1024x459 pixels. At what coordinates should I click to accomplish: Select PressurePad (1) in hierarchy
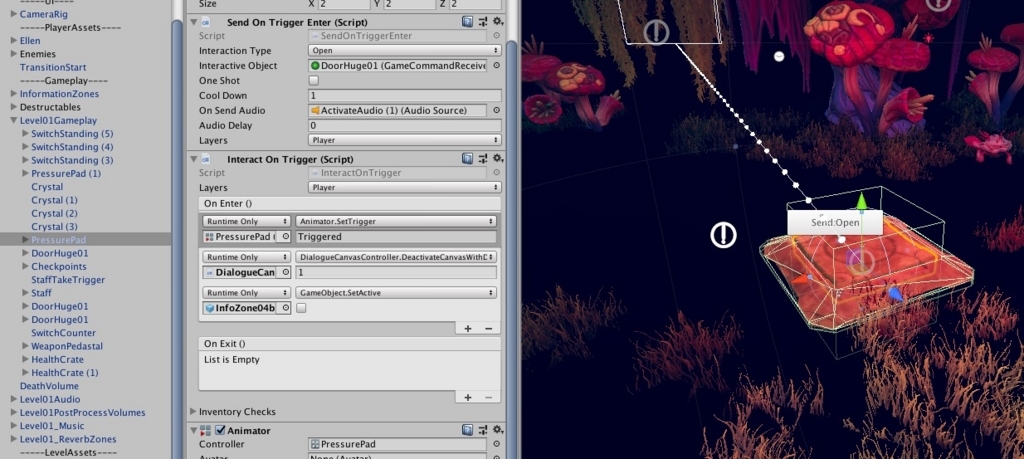point(66,173)
